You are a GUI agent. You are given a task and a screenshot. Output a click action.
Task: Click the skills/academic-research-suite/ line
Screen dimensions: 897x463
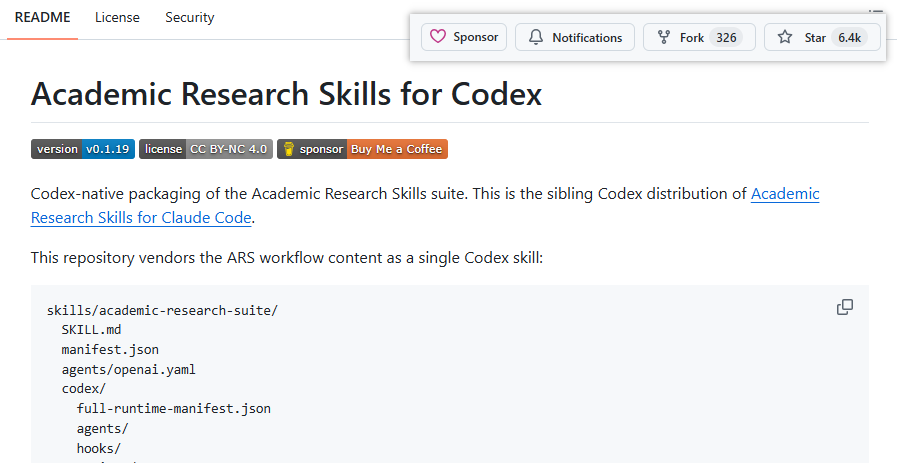(x=162, y=310)
